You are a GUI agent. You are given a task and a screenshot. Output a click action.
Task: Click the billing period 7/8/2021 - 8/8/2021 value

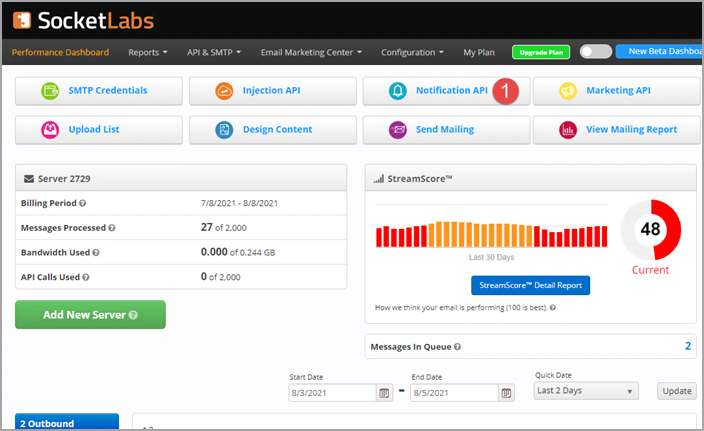click(x=239, y=203)
